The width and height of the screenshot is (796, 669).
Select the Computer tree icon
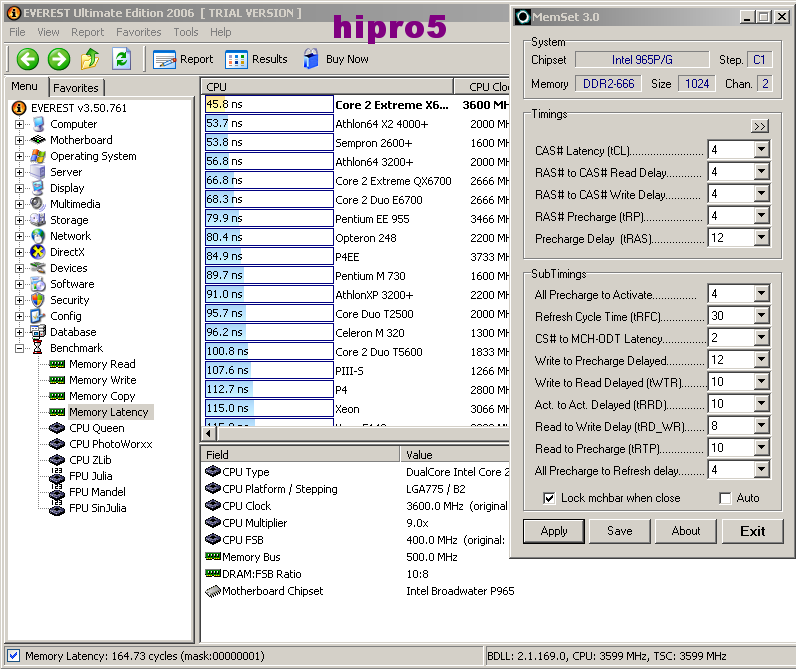pos(38,124)
